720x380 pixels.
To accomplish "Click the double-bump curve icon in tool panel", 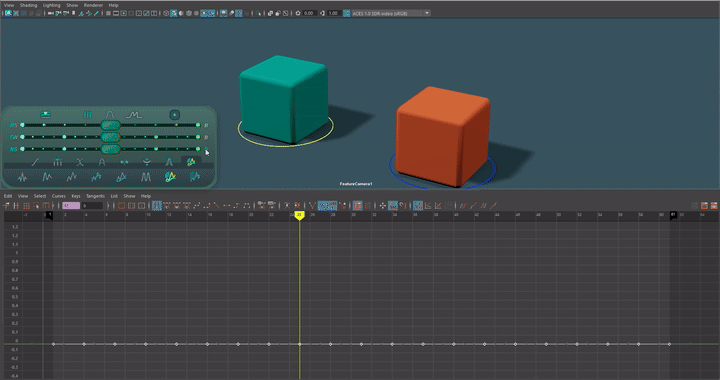I will [x=134, y=115].
